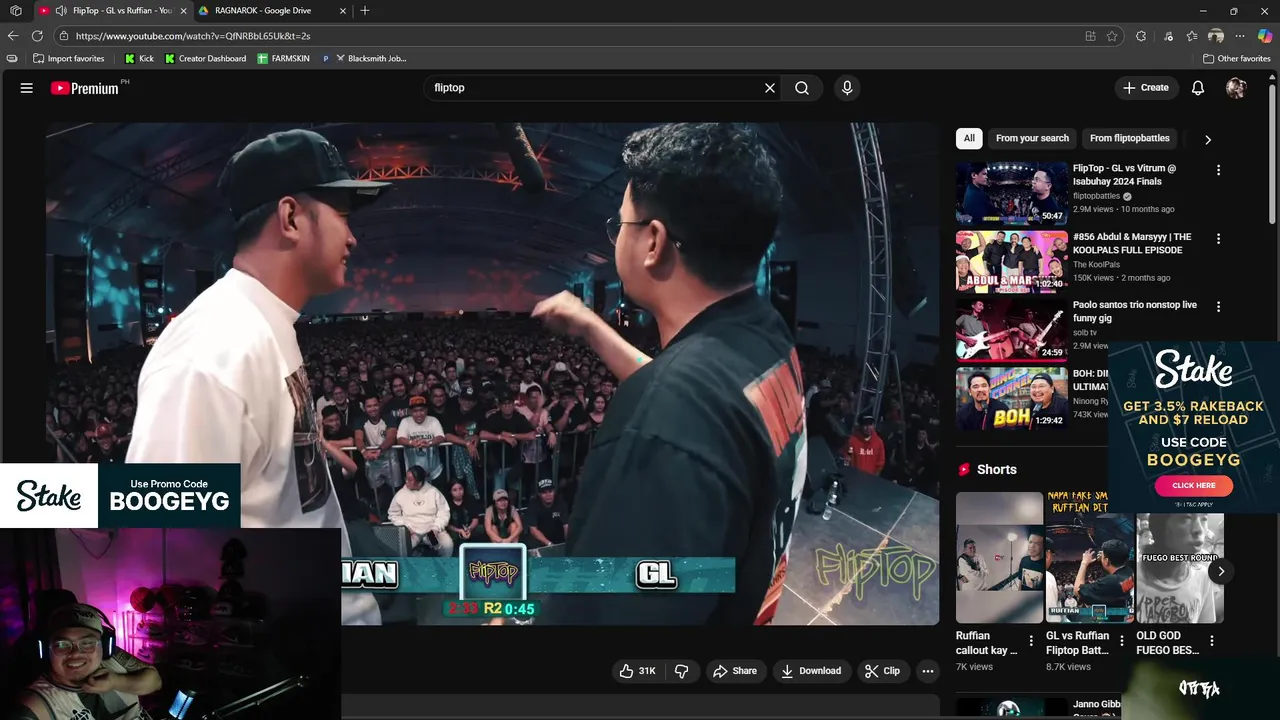Click the magnifier search button
Screen dimensions: 1280x720
pyautogui.click(x=802, y=88)
